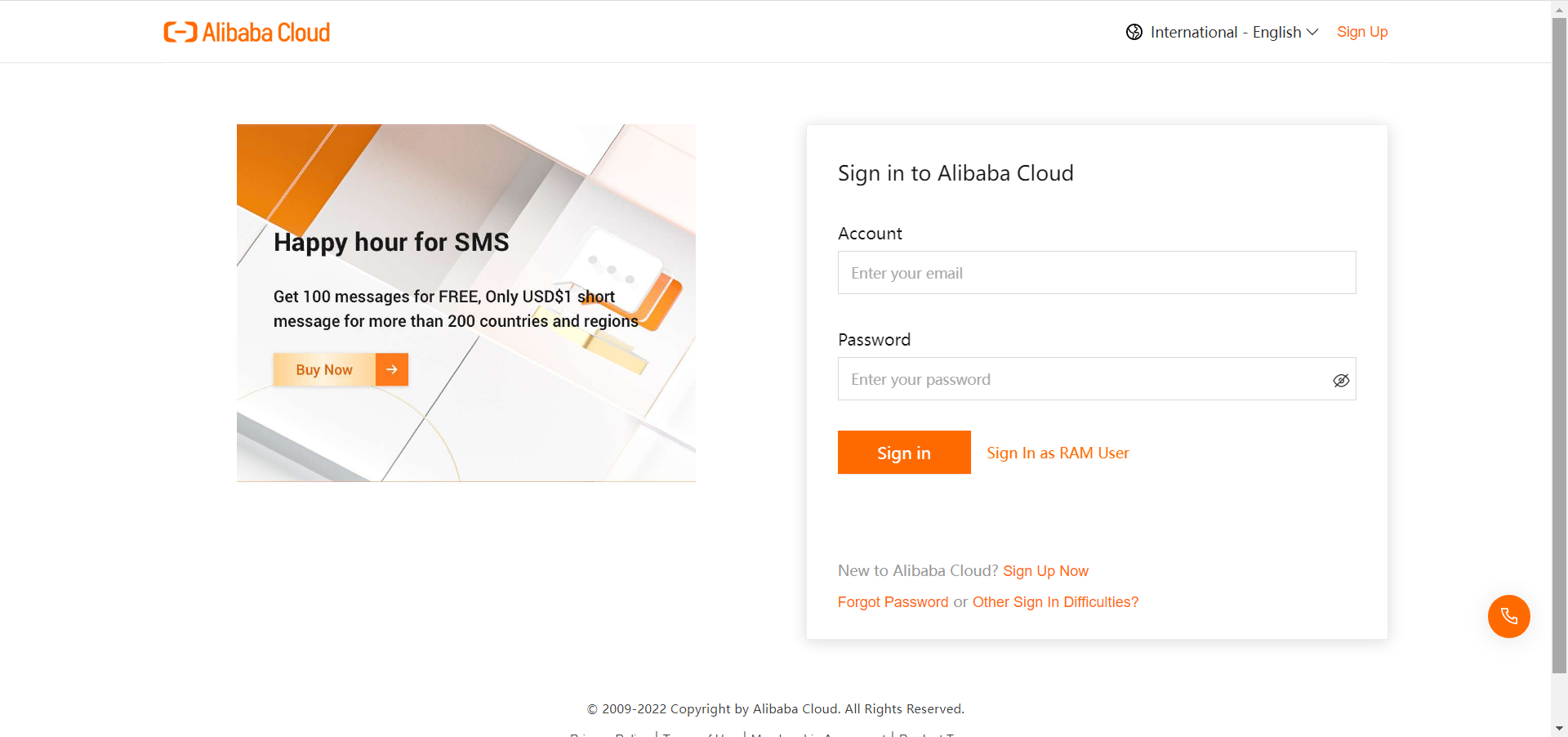
Task: Click the globe icon beside the language selector
Action: tap(1134, 32)
